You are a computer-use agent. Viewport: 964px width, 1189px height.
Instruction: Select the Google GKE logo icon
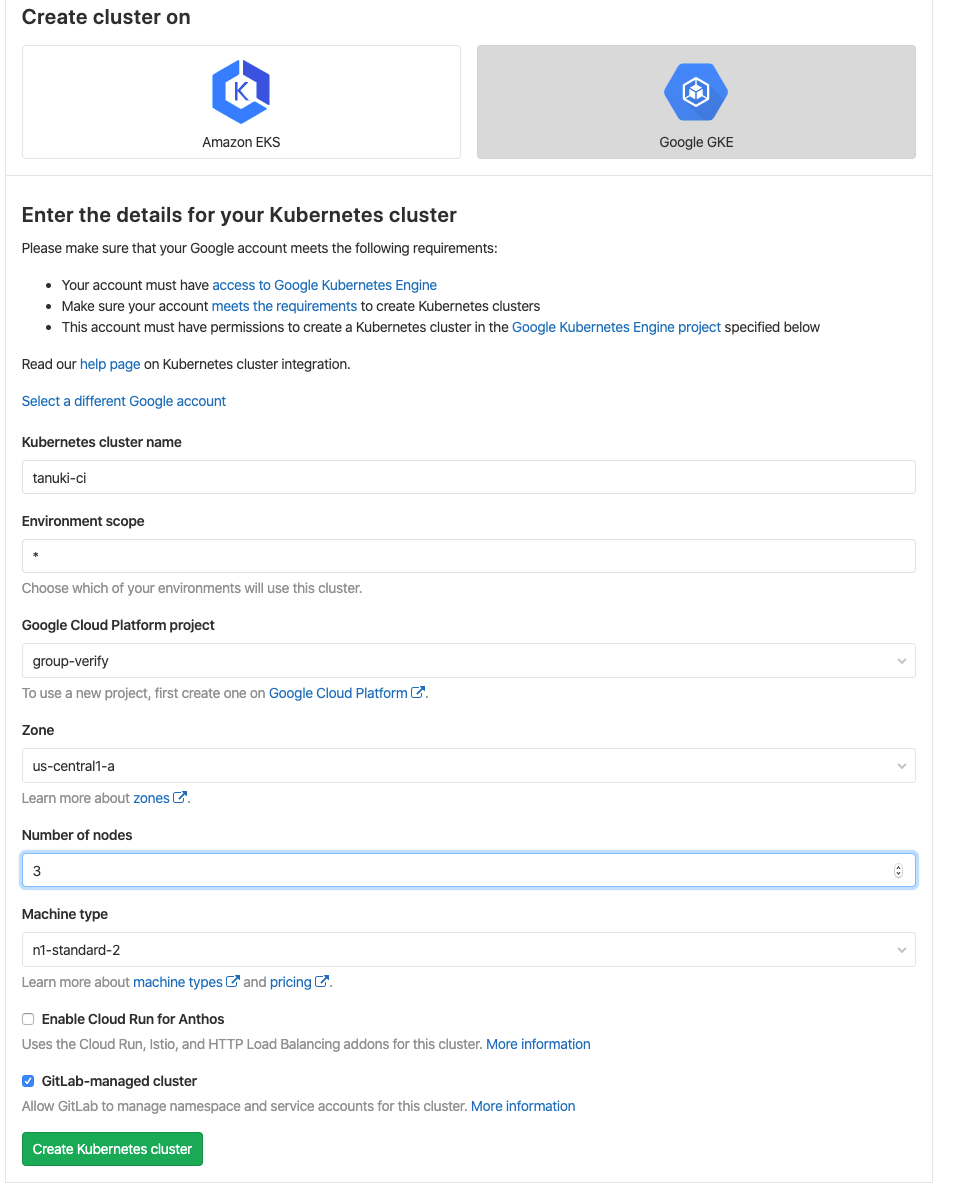[696, 92]
